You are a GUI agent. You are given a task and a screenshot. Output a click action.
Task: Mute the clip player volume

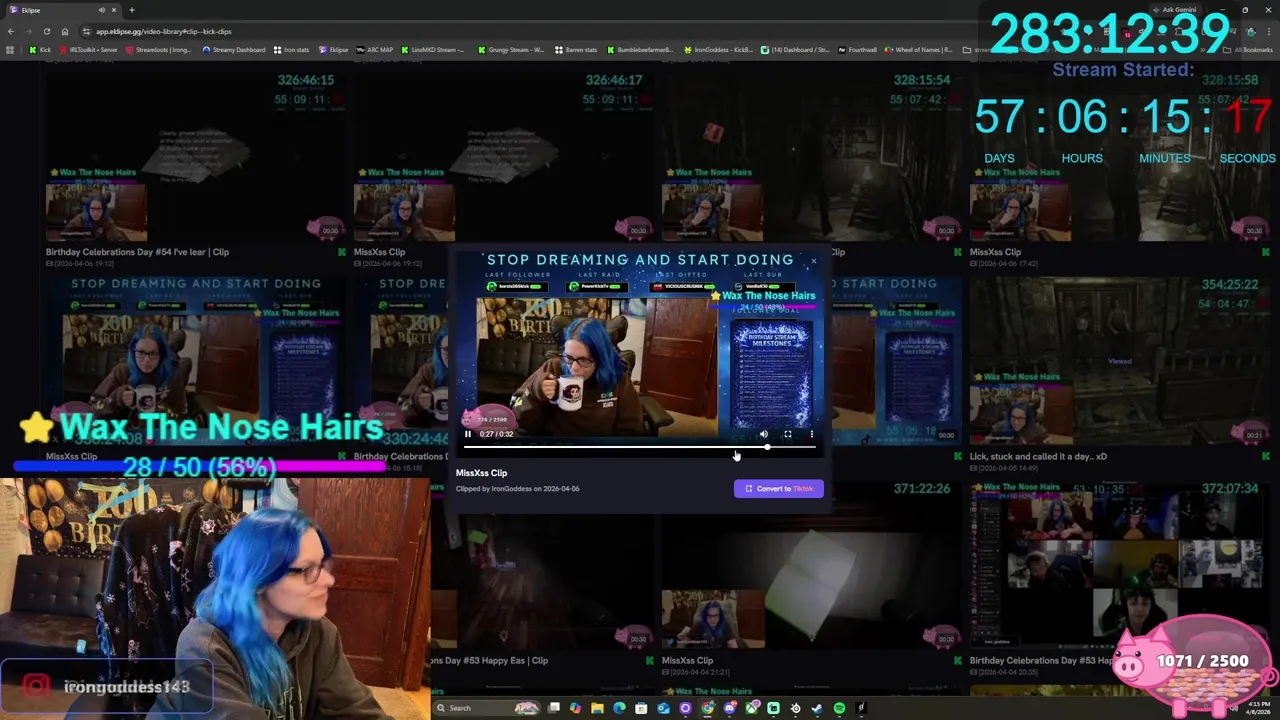click(x=764, y=434)
